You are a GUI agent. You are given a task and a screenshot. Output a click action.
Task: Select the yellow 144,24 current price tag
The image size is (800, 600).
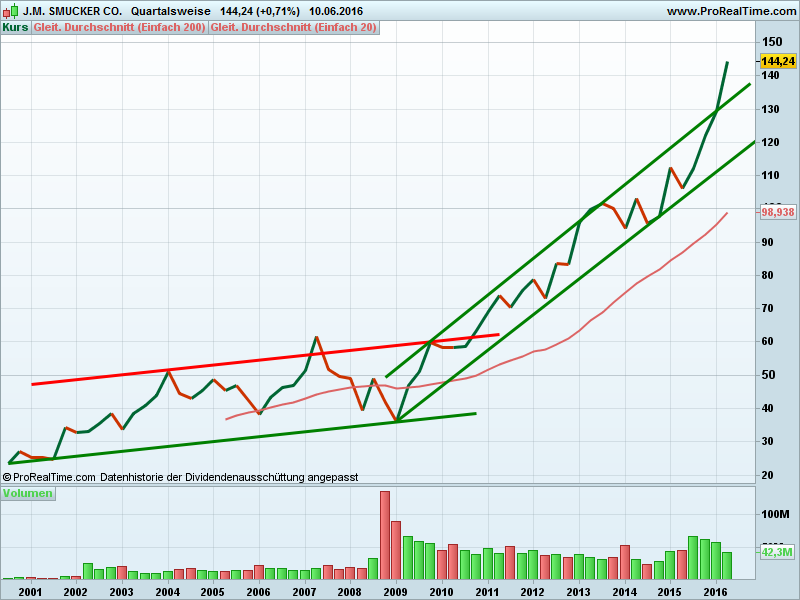click(x=778, y=61)
